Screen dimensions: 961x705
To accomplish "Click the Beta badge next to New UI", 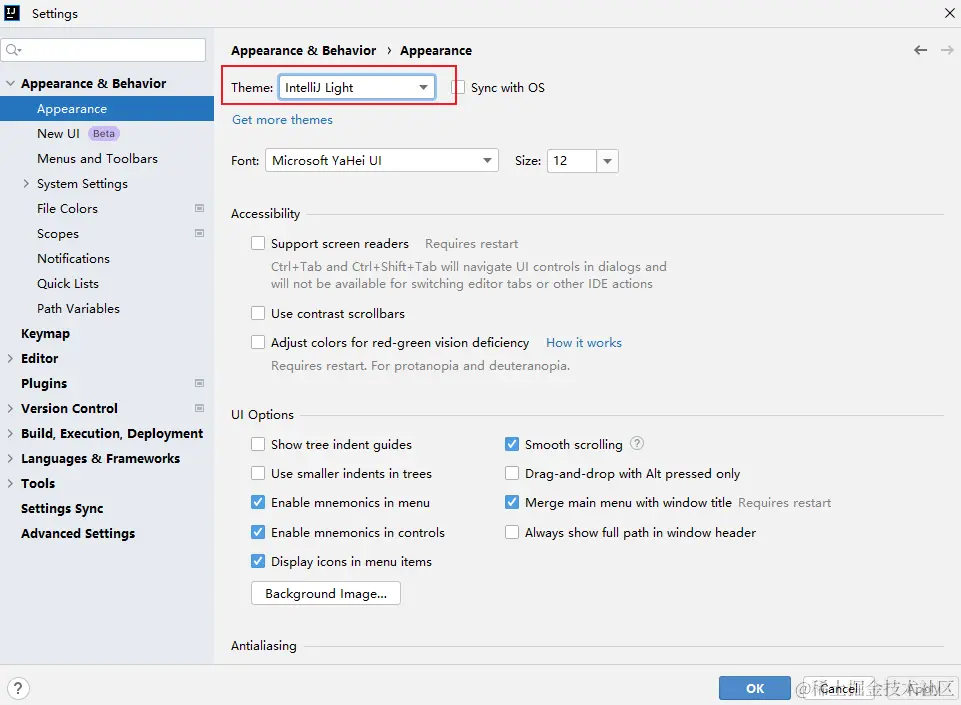I will coord(104,134).
